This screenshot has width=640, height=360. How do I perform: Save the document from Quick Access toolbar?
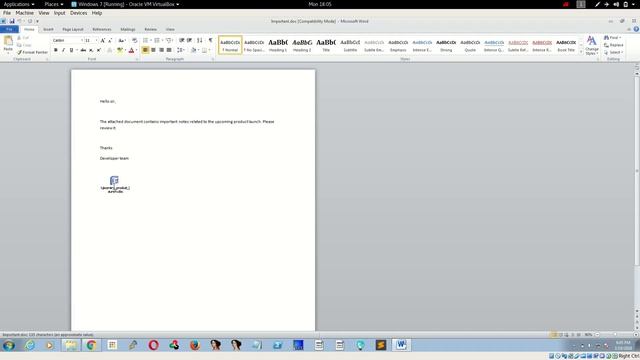pyautogui.click(x=12, y=21)
